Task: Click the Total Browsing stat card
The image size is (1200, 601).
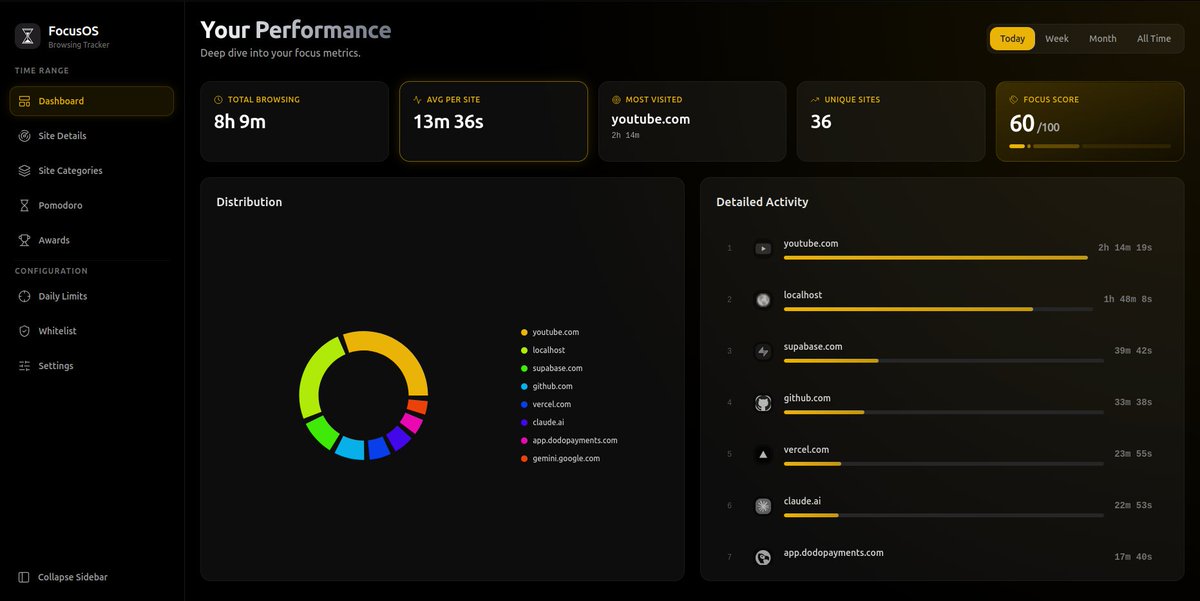Action: point(294,121)
